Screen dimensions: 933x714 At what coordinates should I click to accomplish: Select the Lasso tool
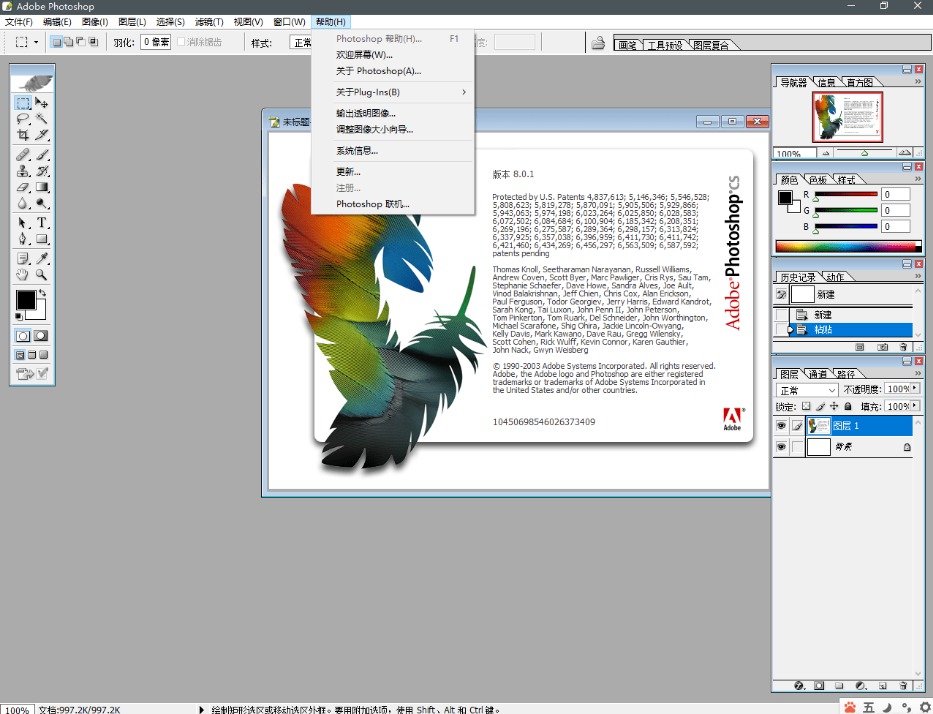point(23,119)
